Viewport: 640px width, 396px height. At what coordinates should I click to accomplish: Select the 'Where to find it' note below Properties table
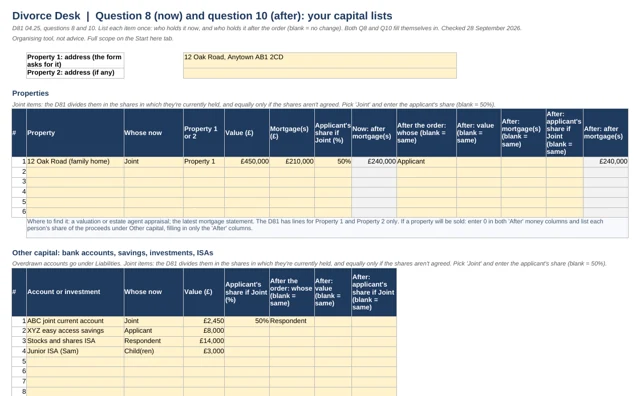(327, 227)
